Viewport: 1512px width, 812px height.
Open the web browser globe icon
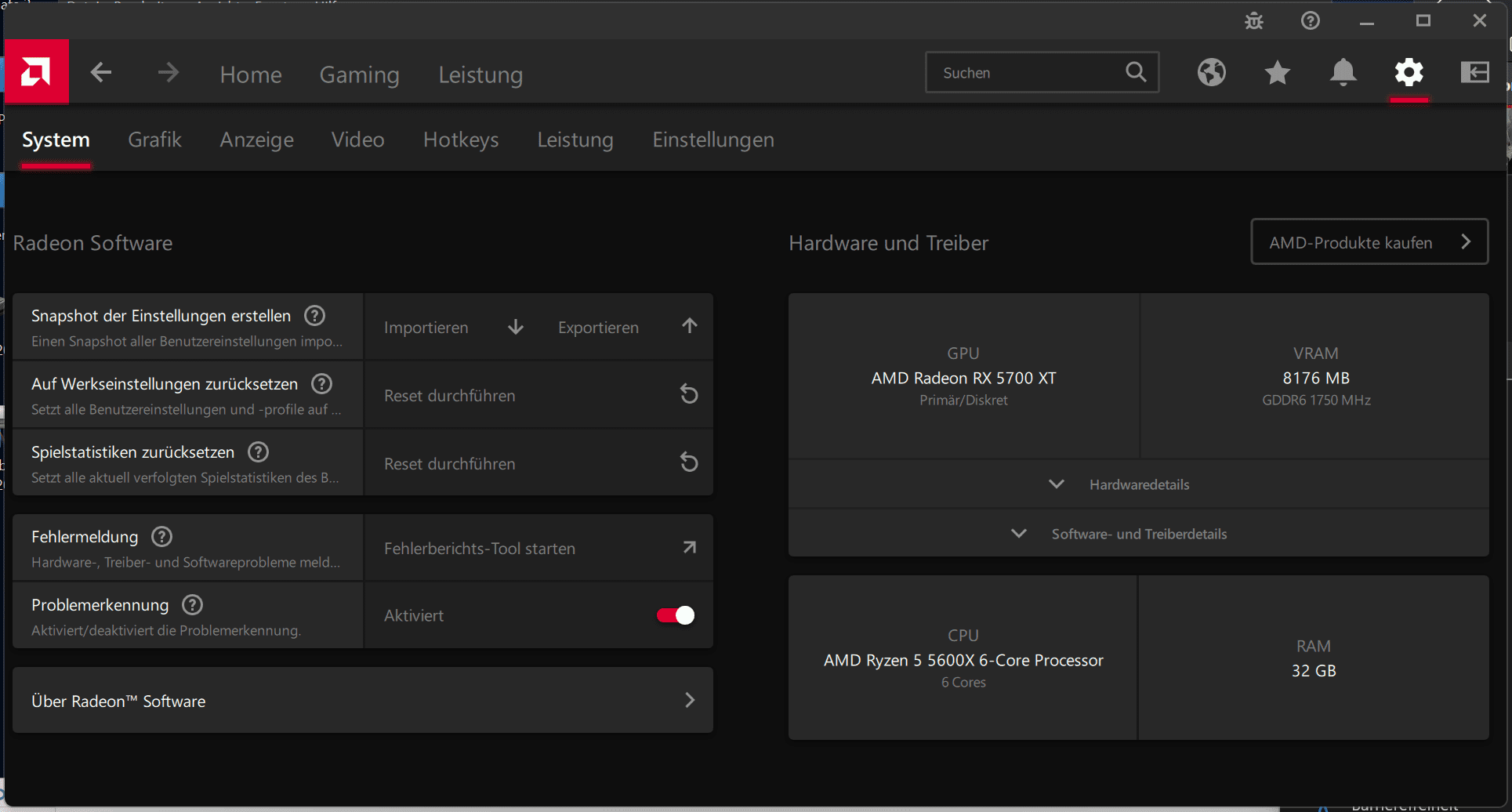(1211, 72)
